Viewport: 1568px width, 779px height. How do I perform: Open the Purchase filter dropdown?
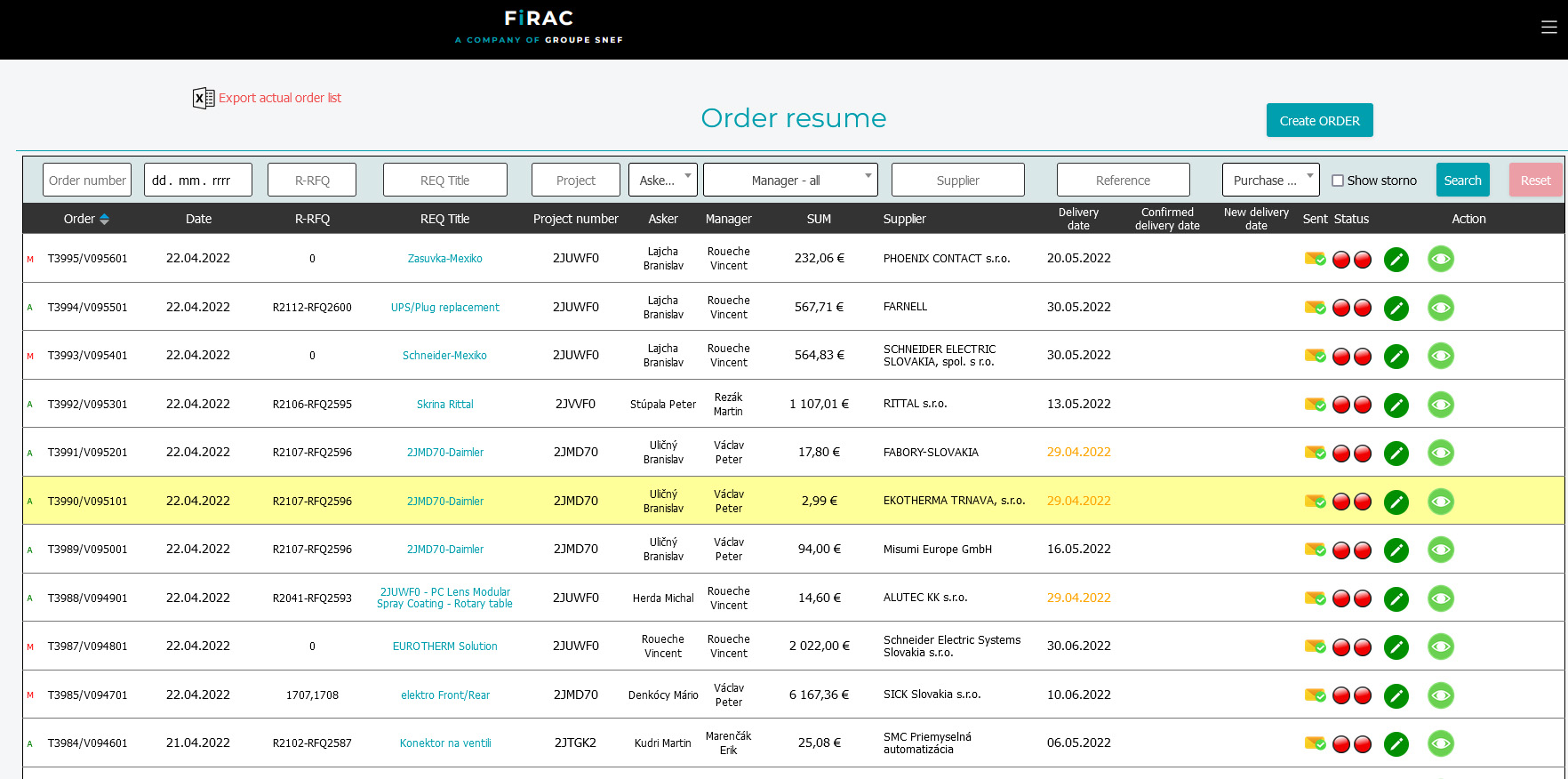tap(1269, 180)
